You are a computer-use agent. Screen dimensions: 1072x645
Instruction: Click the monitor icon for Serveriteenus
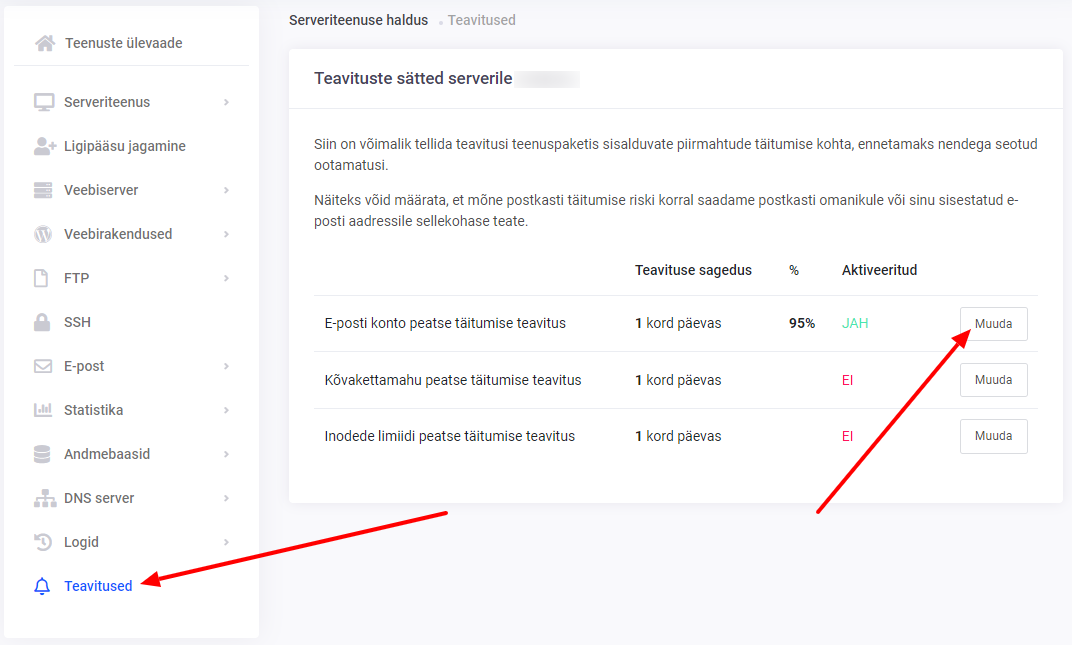point(43,102)
